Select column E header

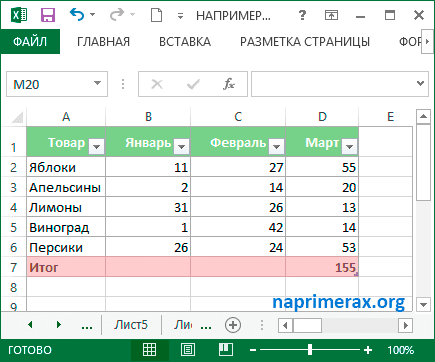click(x=390, y=117)
